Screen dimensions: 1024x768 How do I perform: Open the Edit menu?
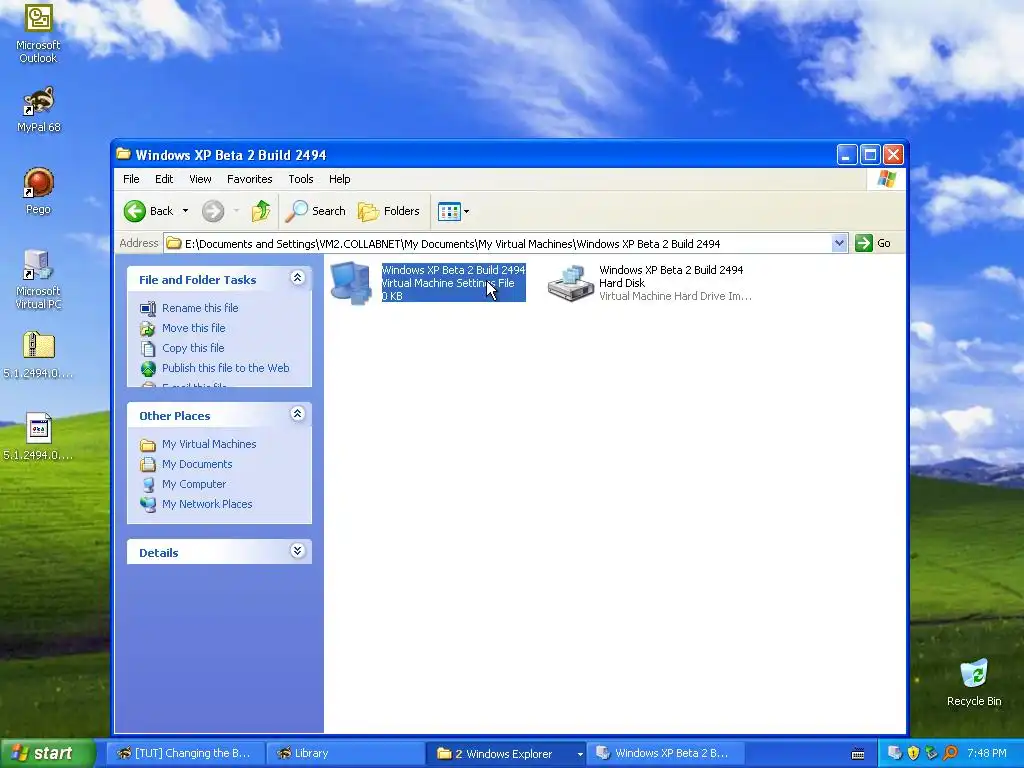(164, 179)
